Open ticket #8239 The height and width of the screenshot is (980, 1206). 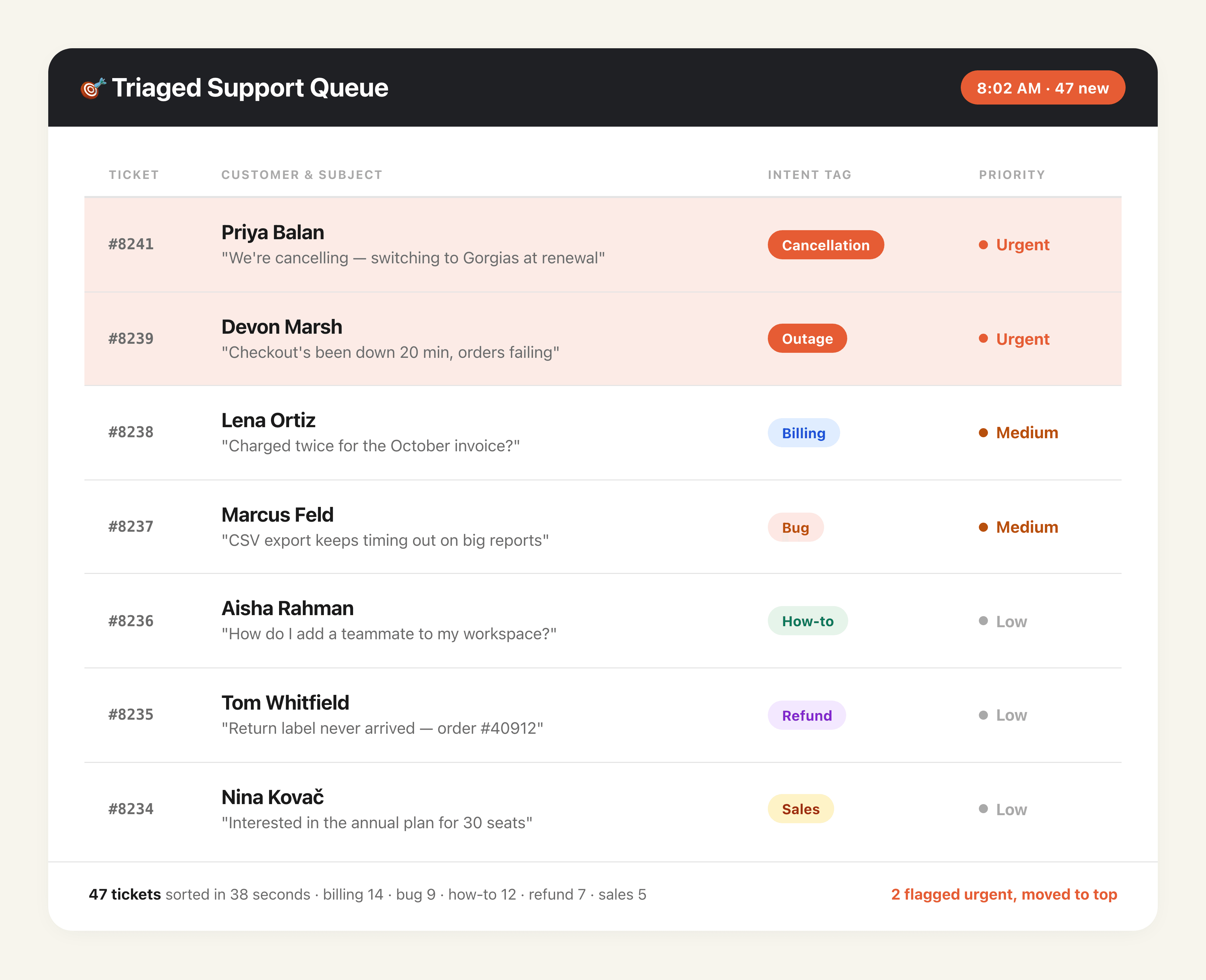point(131,338)
